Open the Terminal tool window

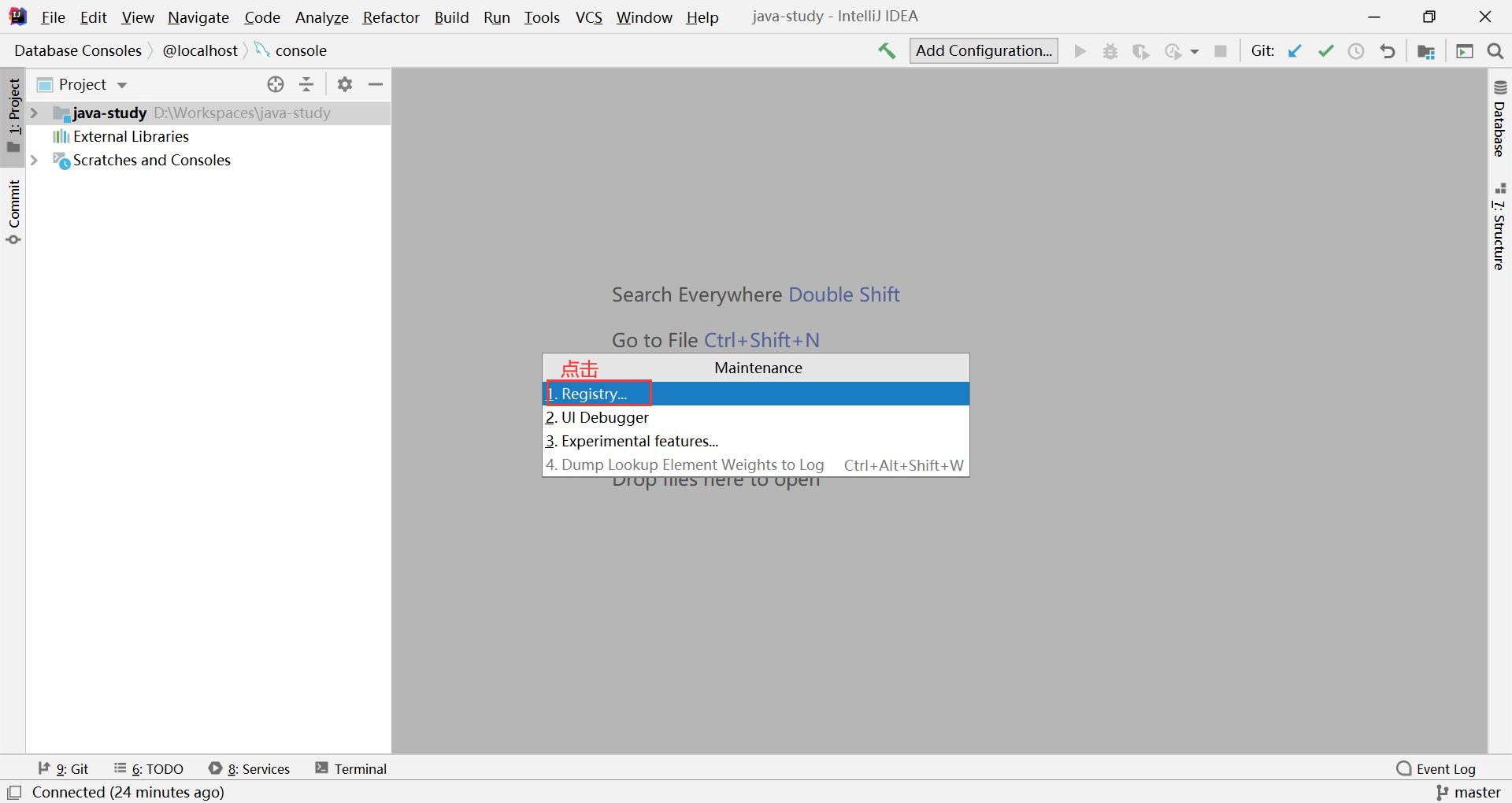[x=351, y=768]
